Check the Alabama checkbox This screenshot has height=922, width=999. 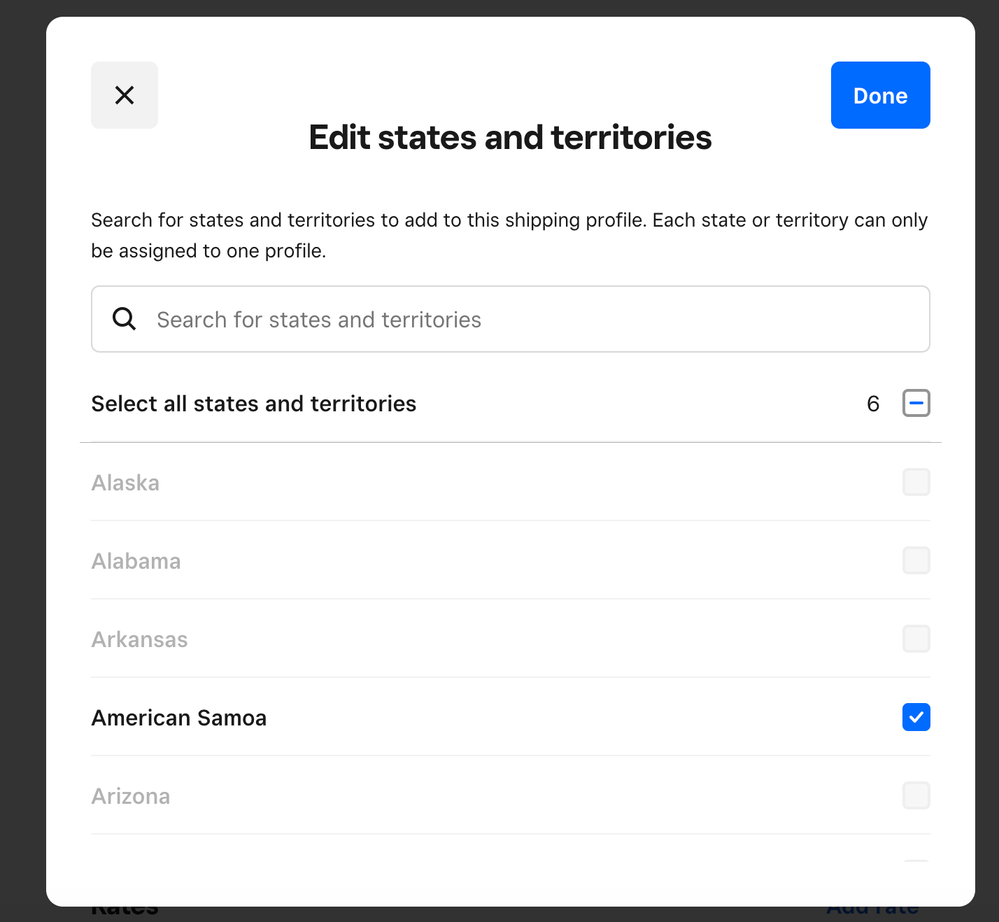(916, 560)
